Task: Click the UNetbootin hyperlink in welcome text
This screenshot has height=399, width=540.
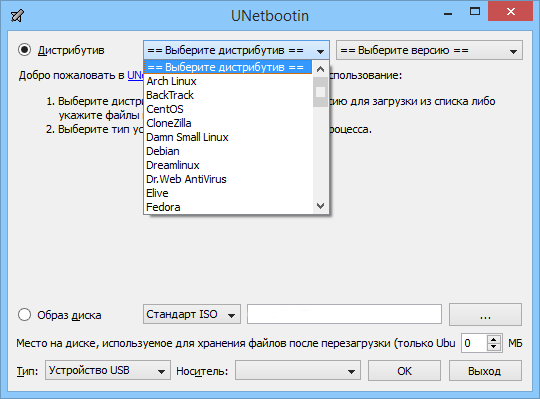Action: pos(135,75)
